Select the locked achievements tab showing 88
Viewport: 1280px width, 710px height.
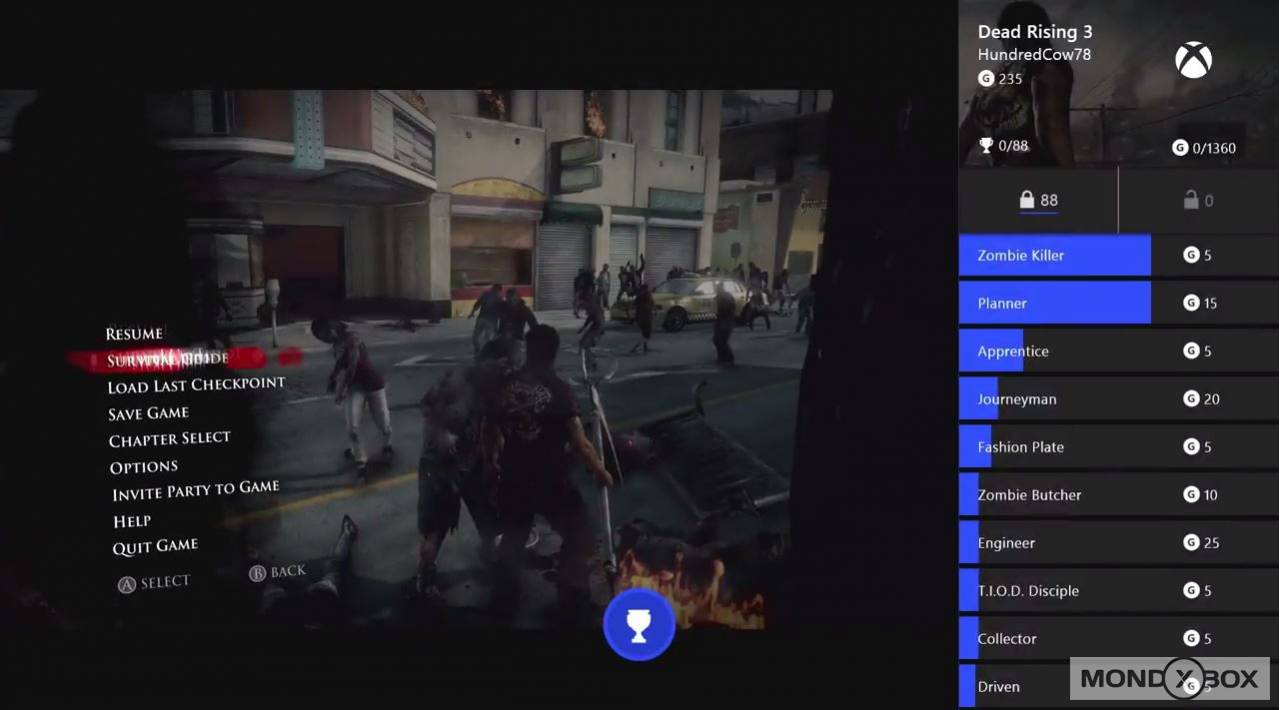1038,200
